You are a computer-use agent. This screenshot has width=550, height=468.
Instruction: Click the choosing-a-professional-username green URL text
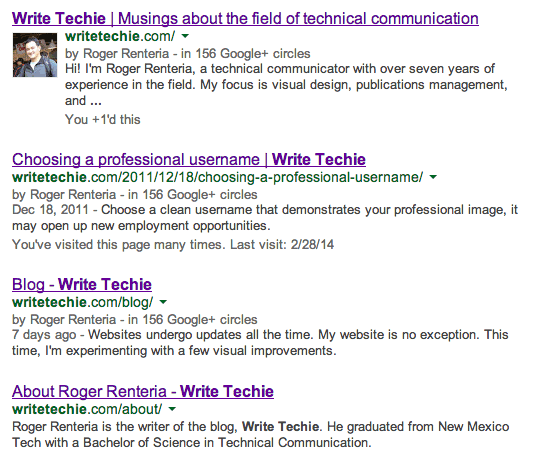[217, 177]
